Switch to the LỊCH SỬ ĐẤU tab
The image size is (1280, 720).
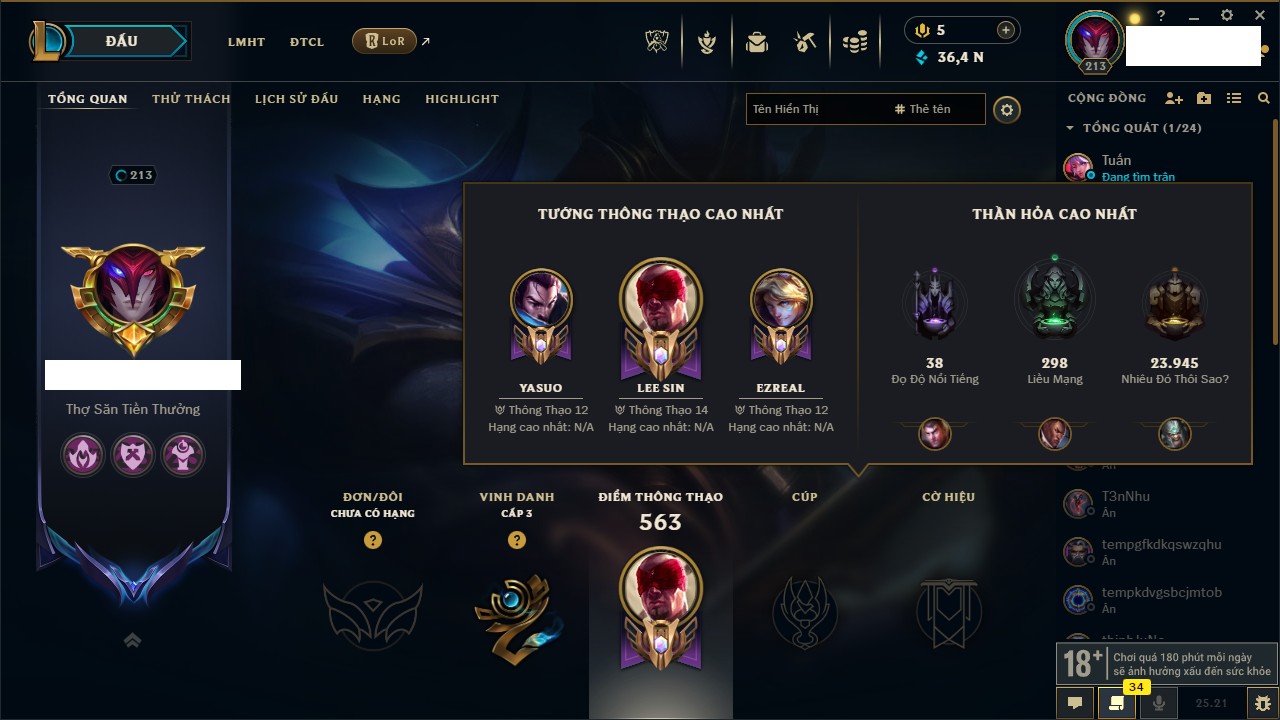pos(296,99)
